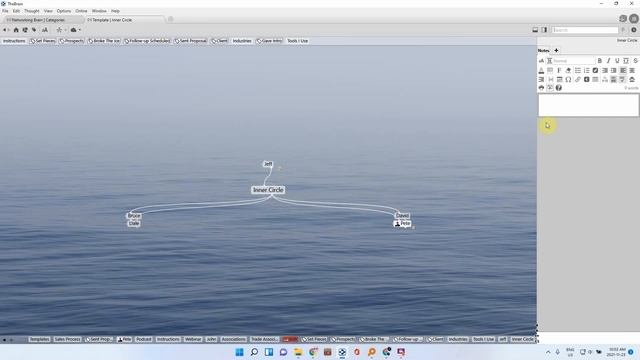
Task: Open the Thought menu
Action: tap(31, 11)
